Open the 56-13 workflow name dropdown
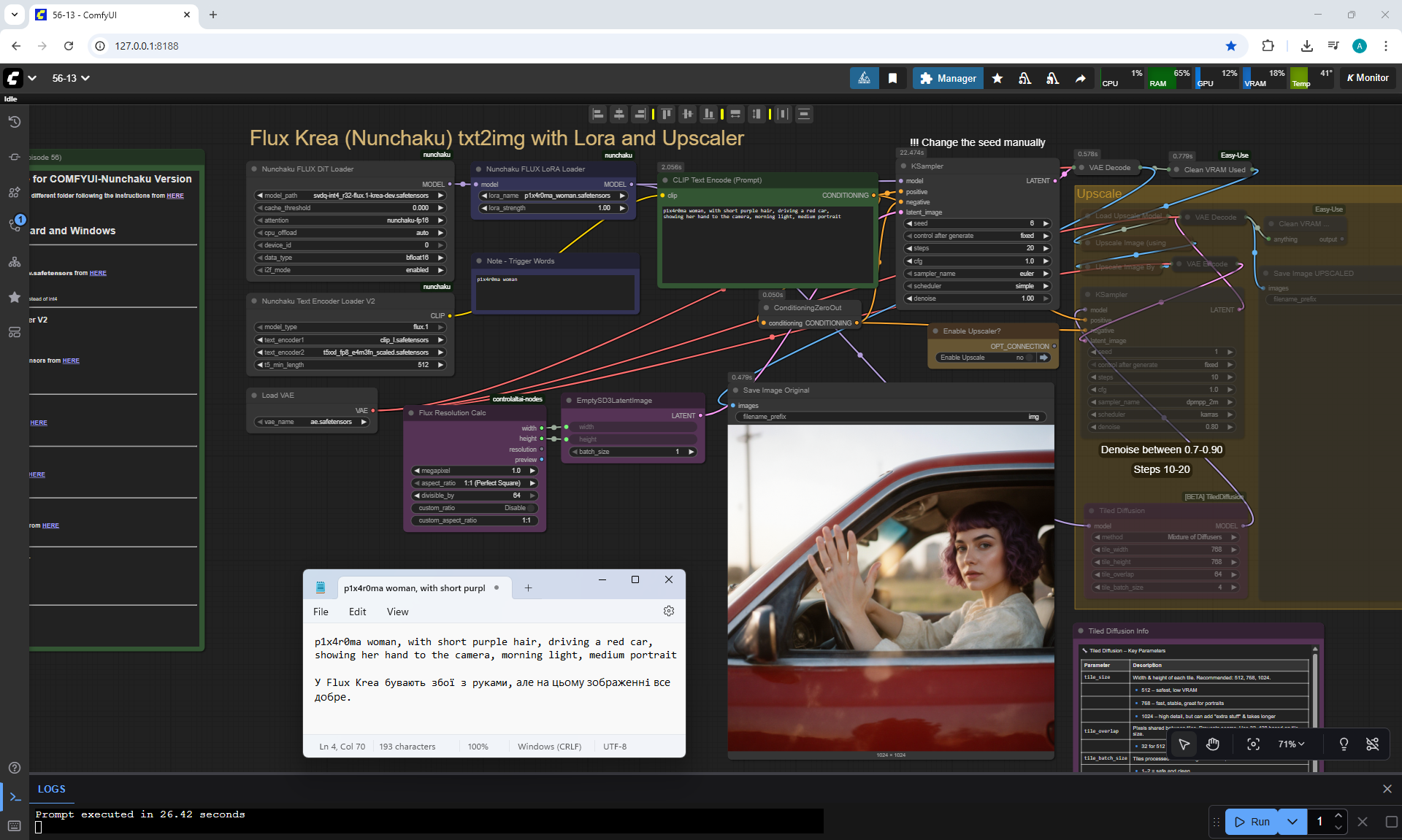Image resolution: width=1402 pixels, height=840 pixels. pos(71,78)
